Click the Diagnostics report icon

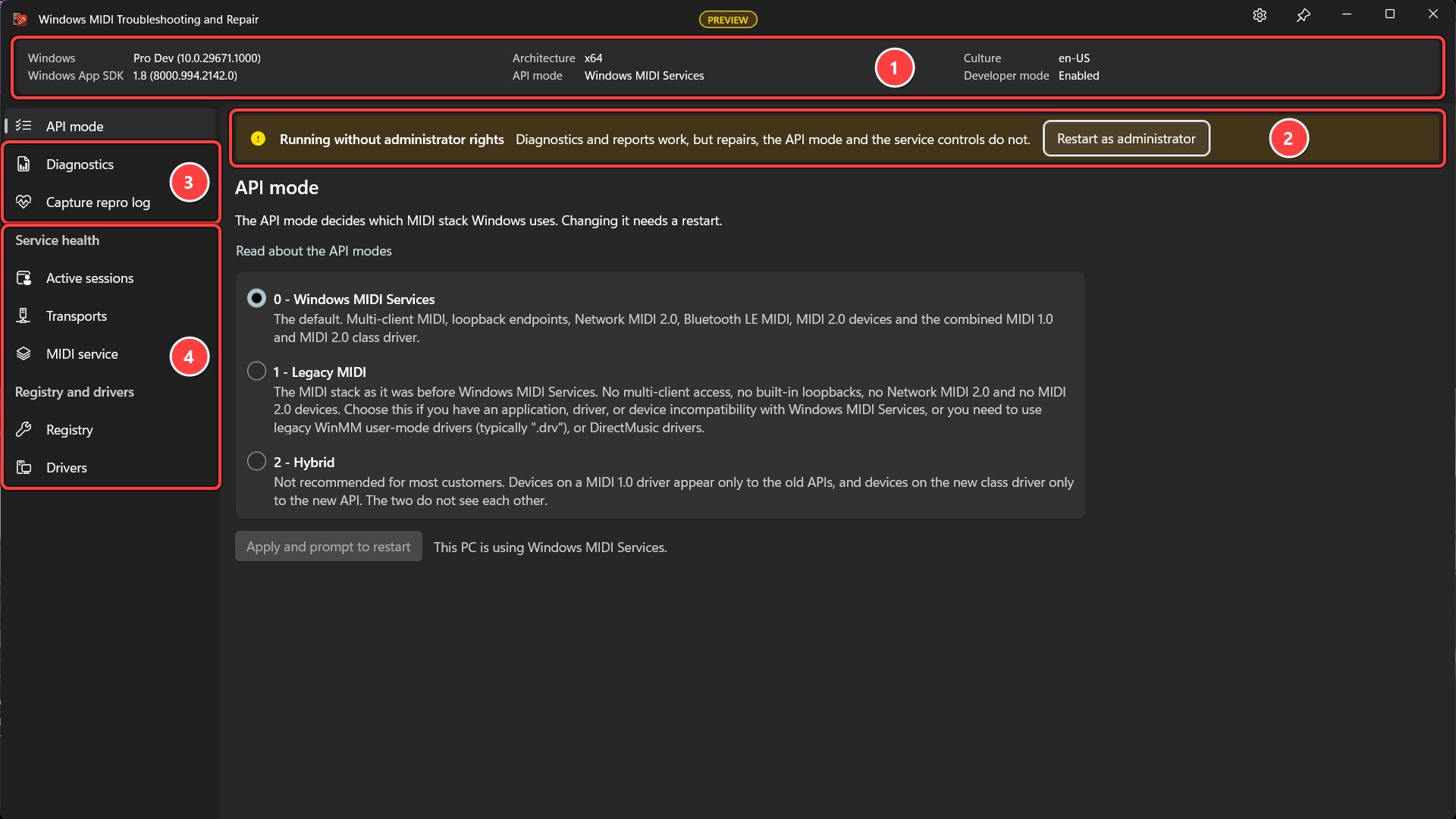(24, 164)
